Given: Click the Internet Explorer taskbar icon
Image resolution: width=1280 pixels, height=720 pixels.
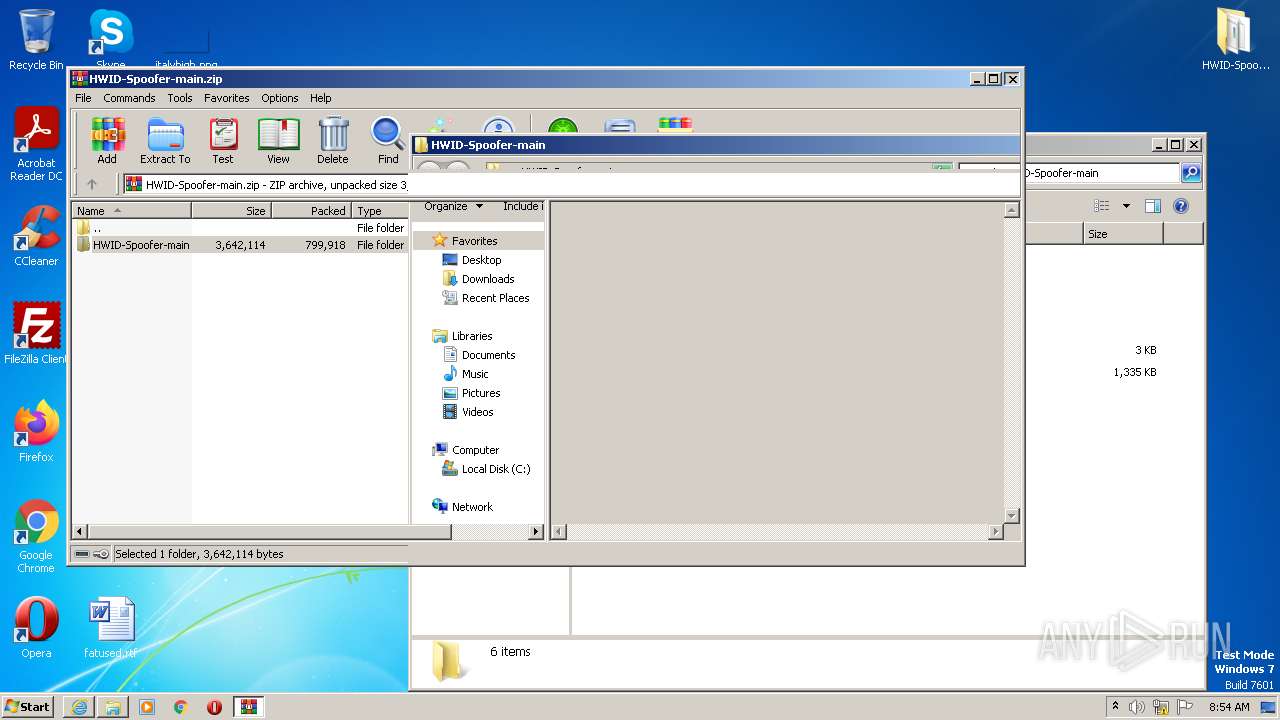Looking at the screenshot, I should click(x=79, y=707).
